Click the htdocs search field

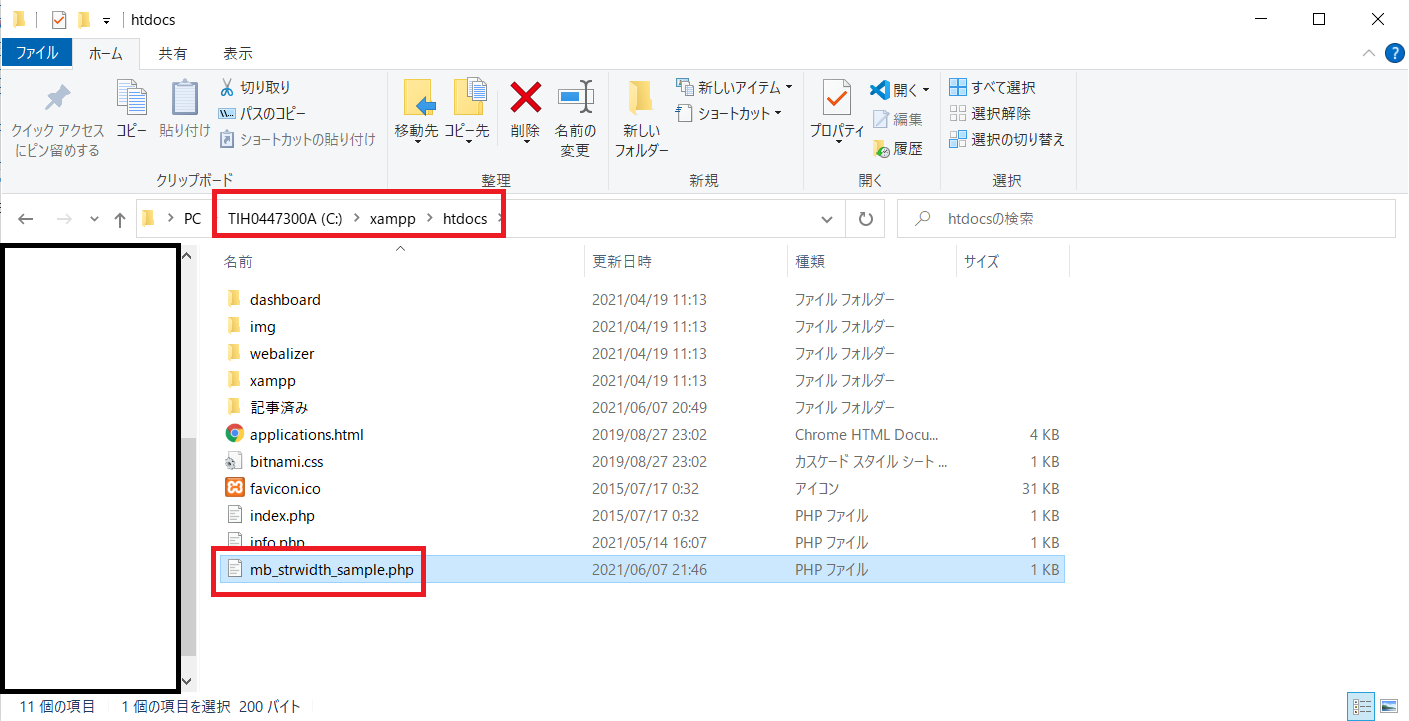1146,219
